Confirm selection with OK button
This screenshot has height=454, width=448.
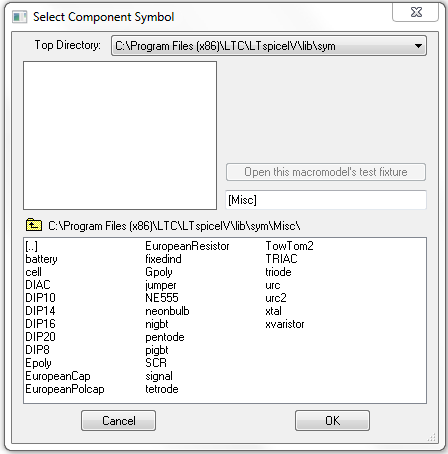pyautogui.click(x=332, y=420)
